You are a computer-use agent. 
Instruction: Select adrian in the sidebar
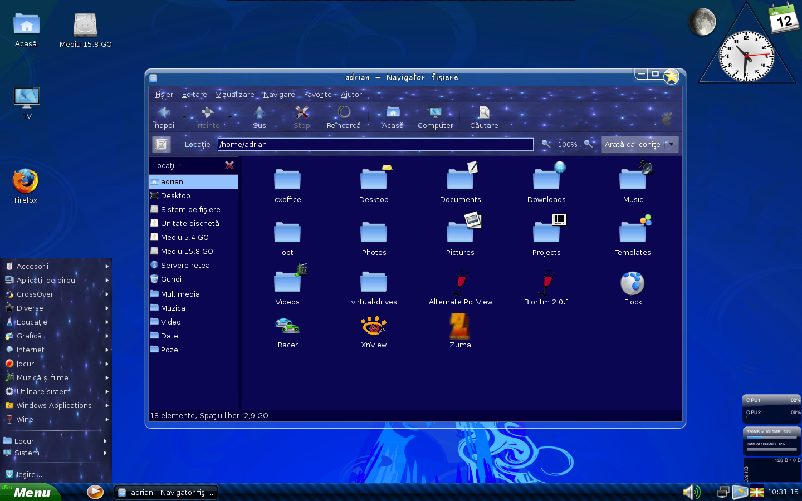point(193,181)
